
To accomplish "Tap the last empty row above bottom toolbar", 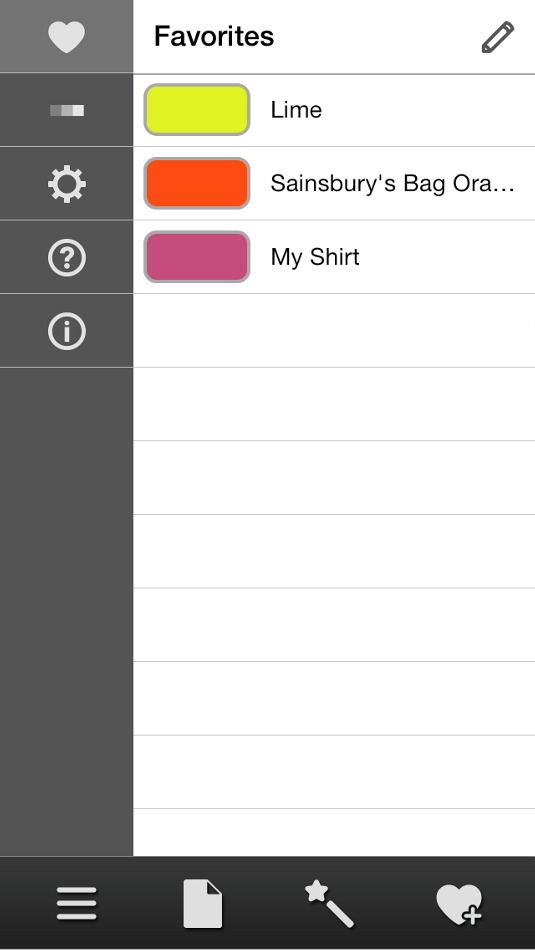I will [334, 832].
